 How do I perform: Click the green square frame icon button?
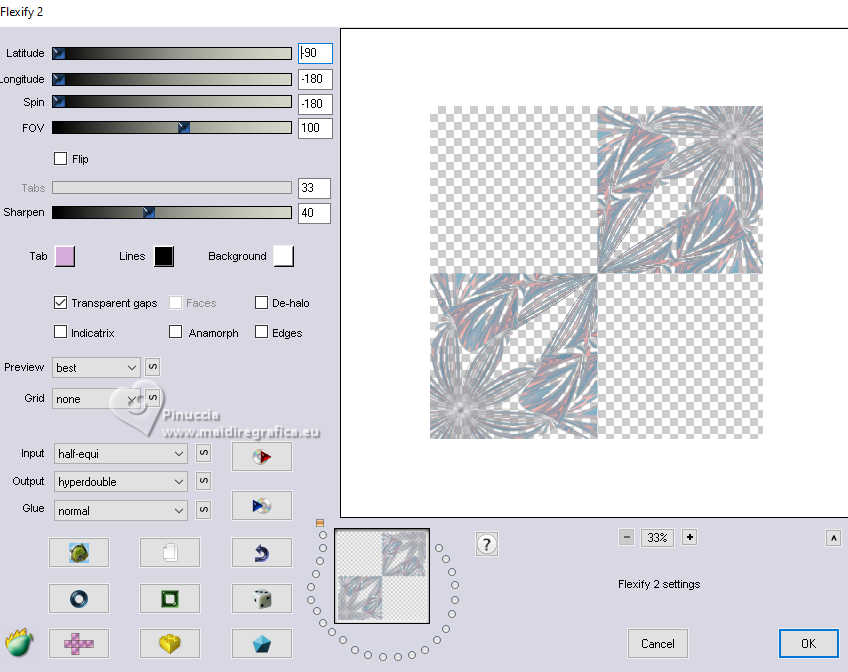(170, 598)
